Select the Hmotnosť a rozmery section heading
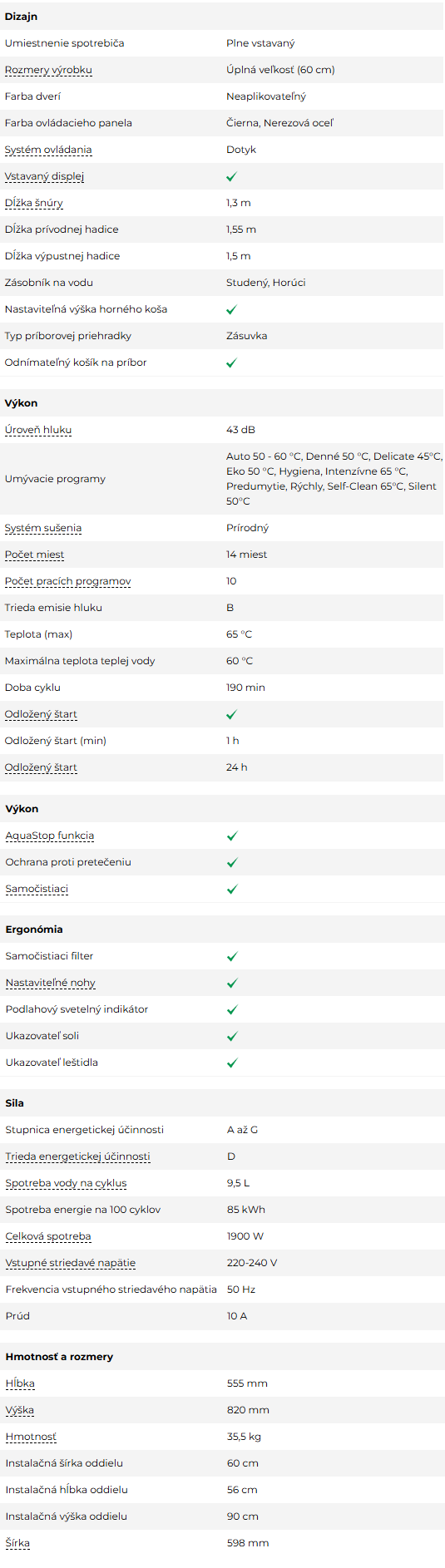Image resolution: width=445 pixels, height=1568 pixels. click(x=59, y=1357)
